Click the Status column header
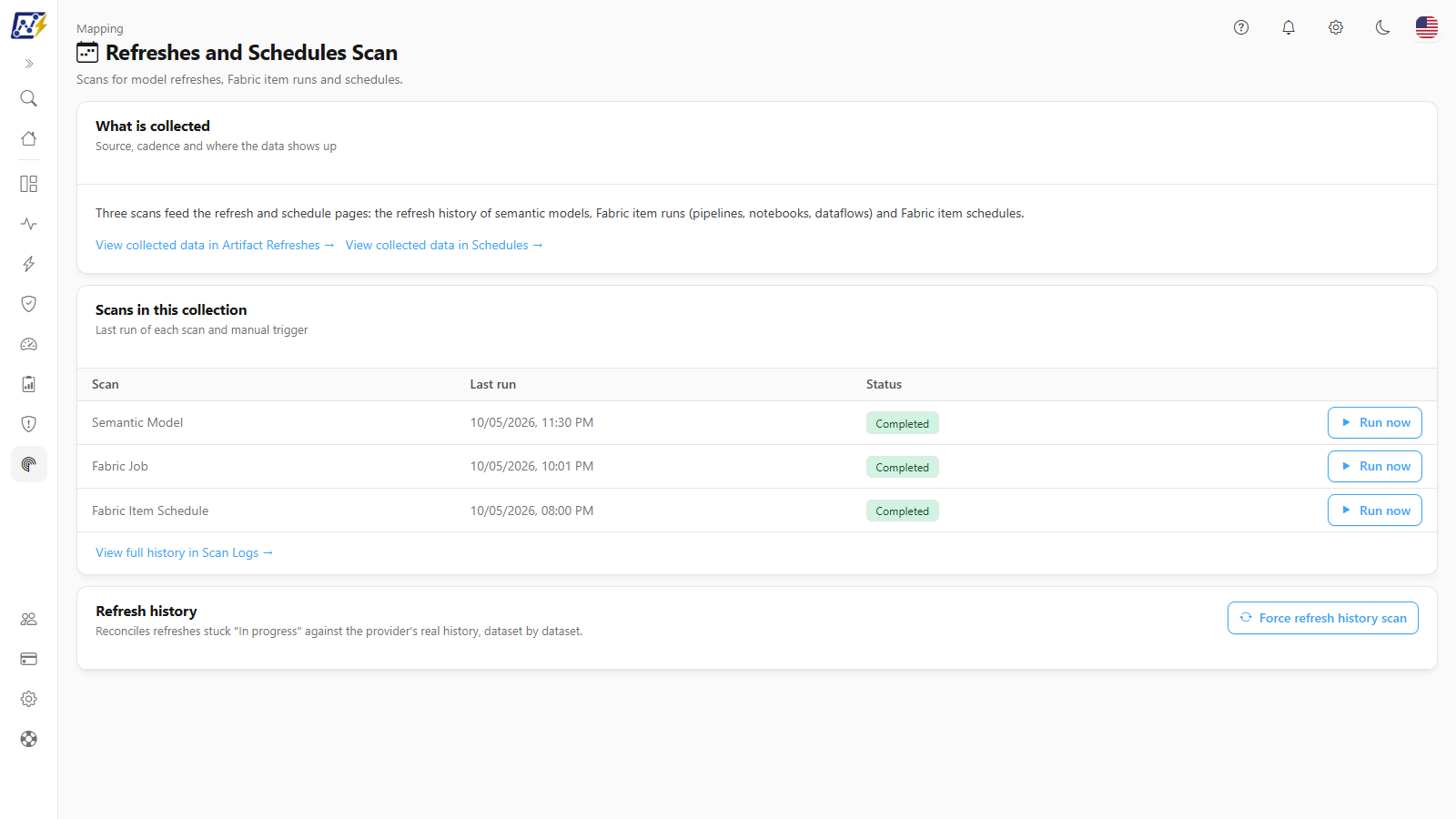Viewport: 1456px width, 819px height. [x=884, y=384]
